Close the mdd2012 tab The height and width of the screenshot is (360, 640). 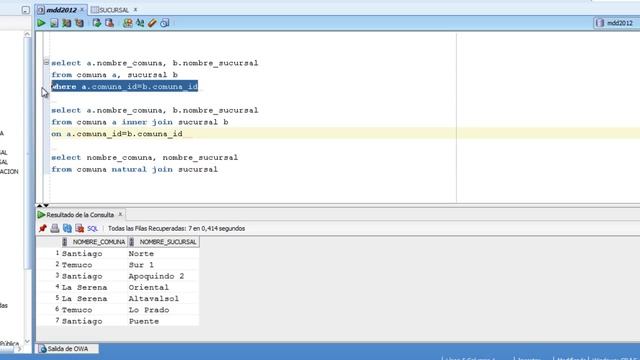click(82, 9)
